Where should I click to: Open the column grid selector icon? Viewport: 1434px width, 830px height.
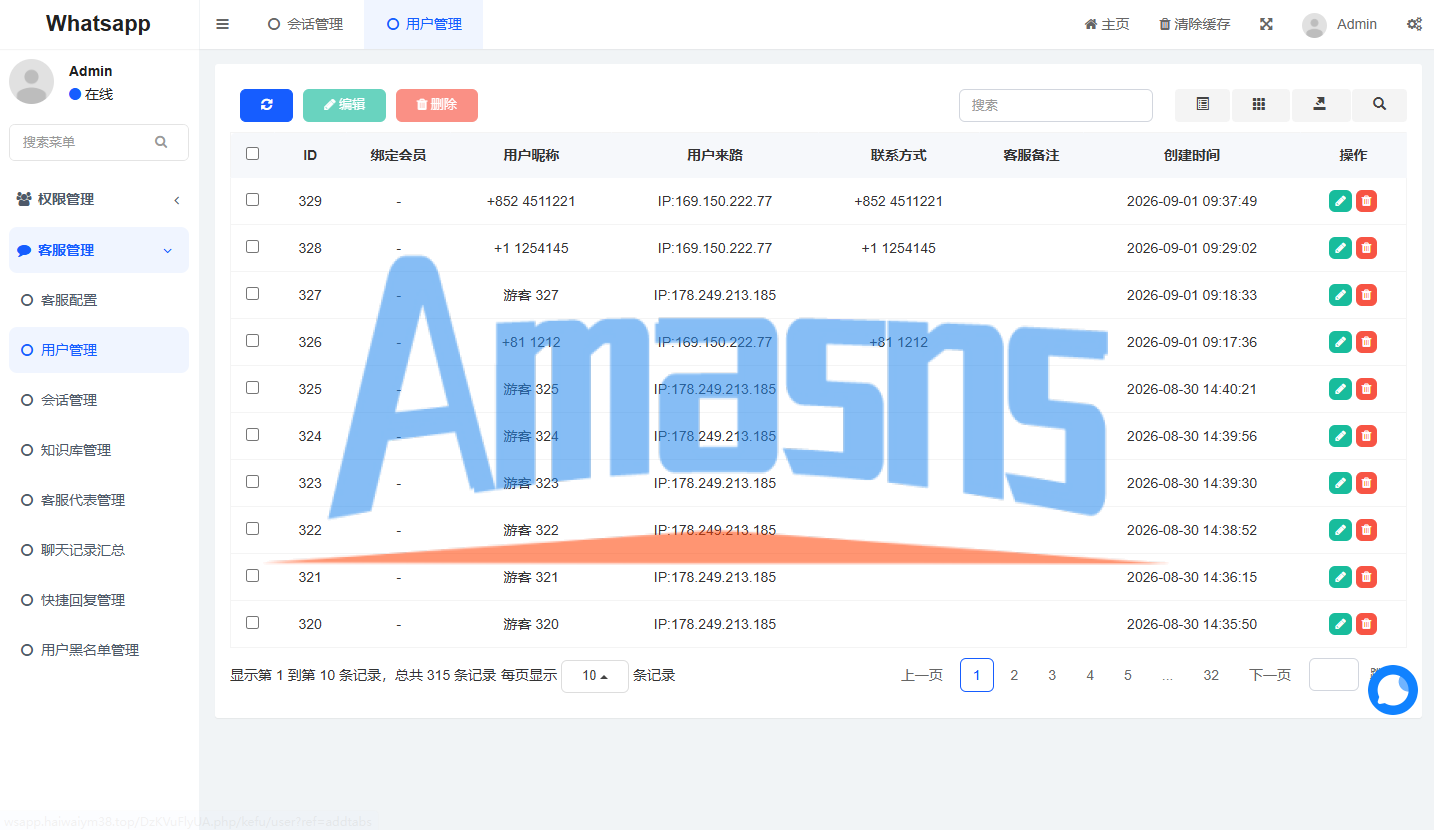(x=1260, y=105)
